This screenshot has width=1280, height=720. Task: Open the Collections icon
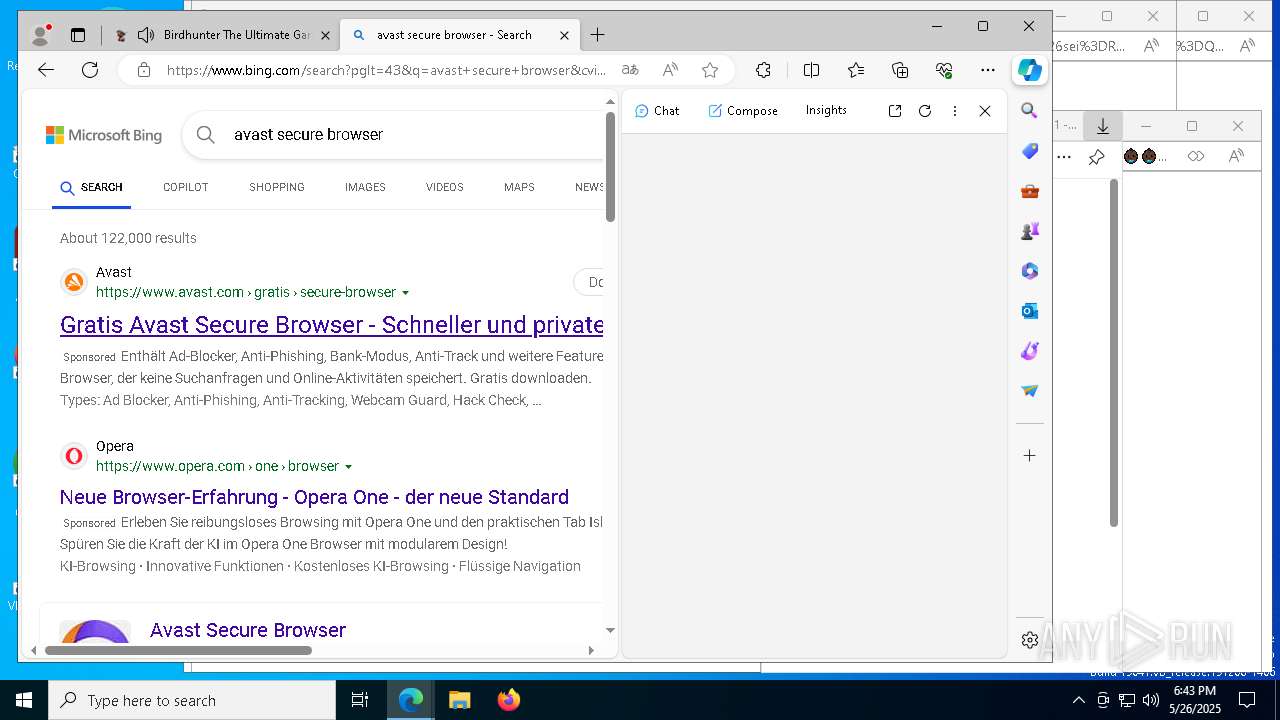pos(900,70)
